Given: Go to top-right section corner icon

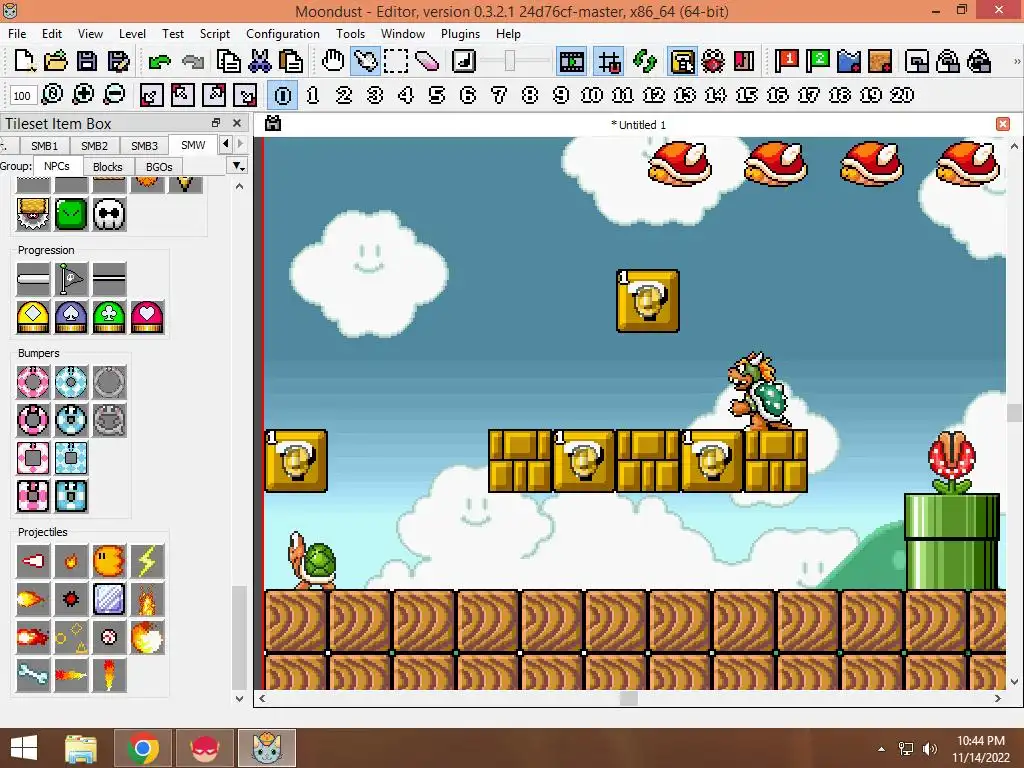Looking at the screenshot, I should 214,95.
